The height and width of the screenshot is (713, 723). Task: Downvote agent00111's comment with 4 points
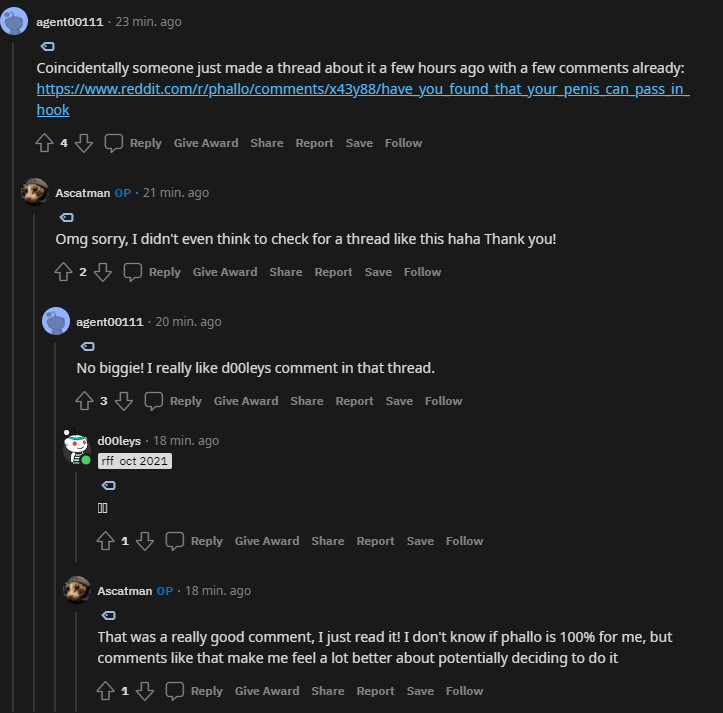(x=84, y=143)
